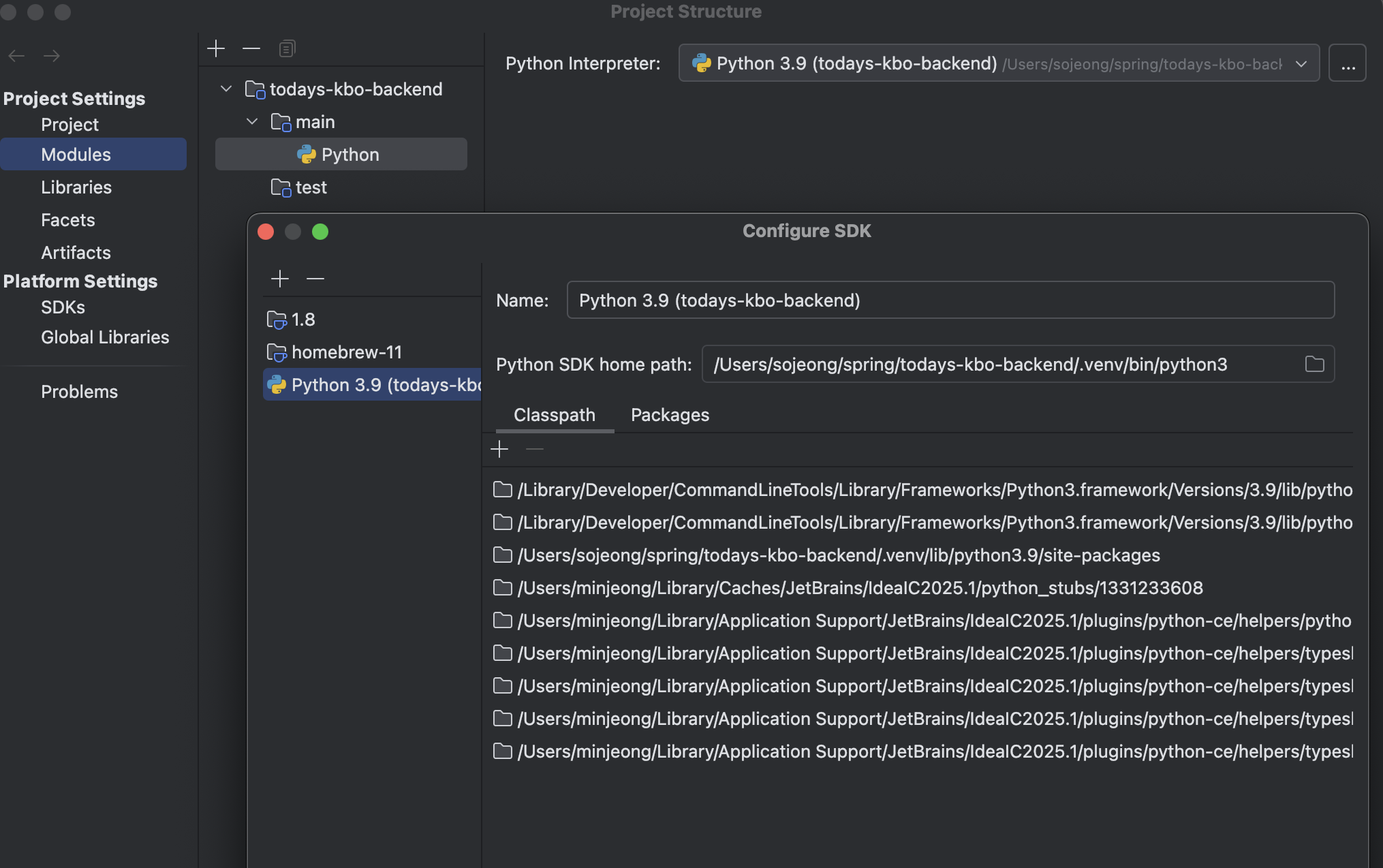Select the homebrew-11 SDK
Screen dimensions: 1383x868
tap(346, 352)
